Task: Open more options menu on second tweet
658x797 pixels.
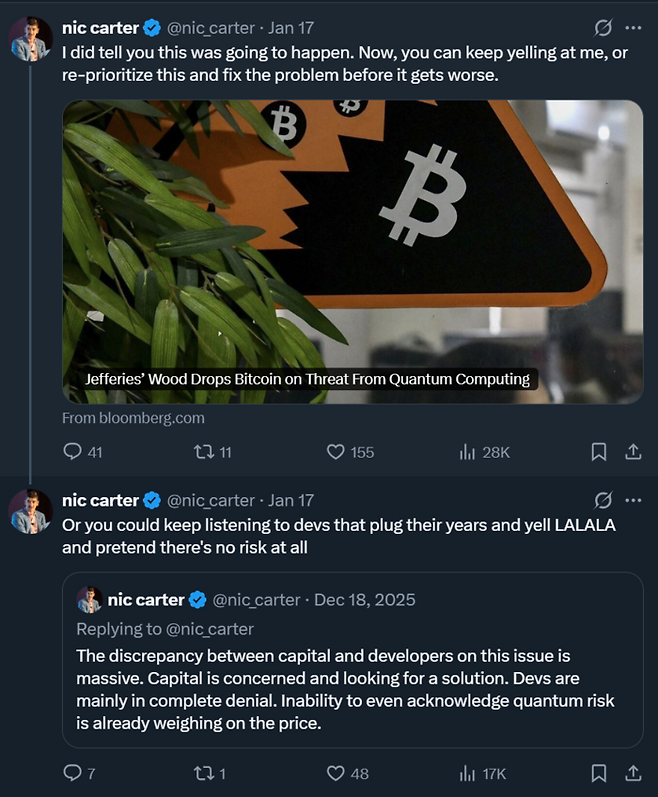Action: [x=632, y=500]
